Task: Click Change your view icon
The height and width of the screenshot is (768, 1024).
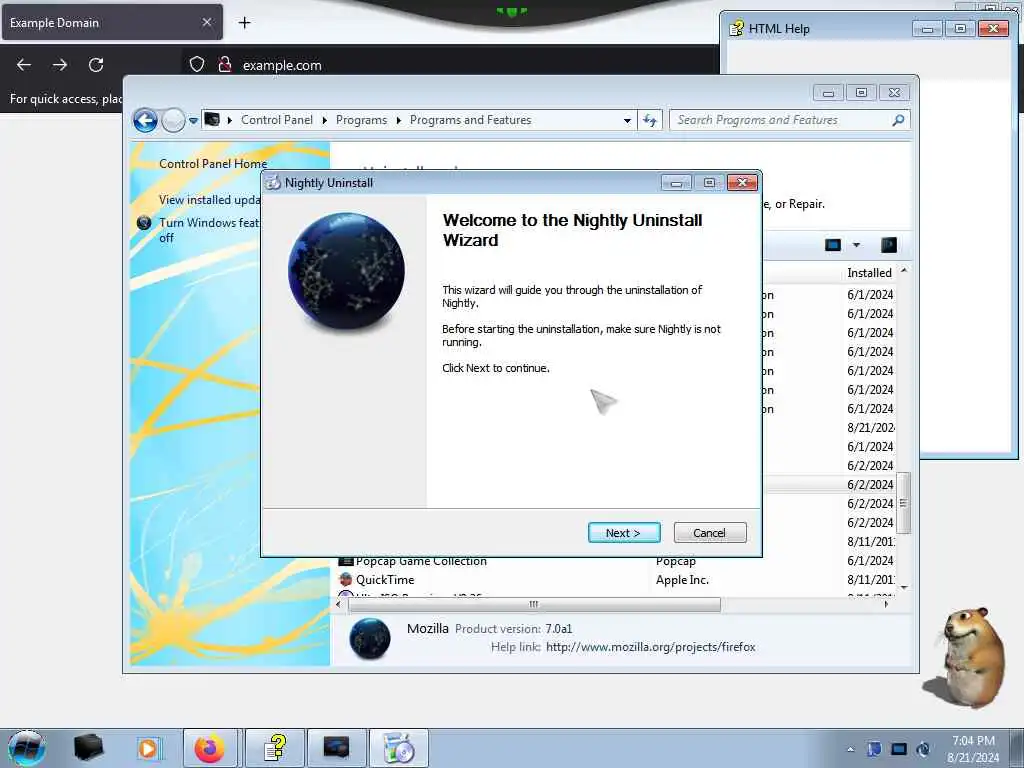Action: [x=833, y=245]
